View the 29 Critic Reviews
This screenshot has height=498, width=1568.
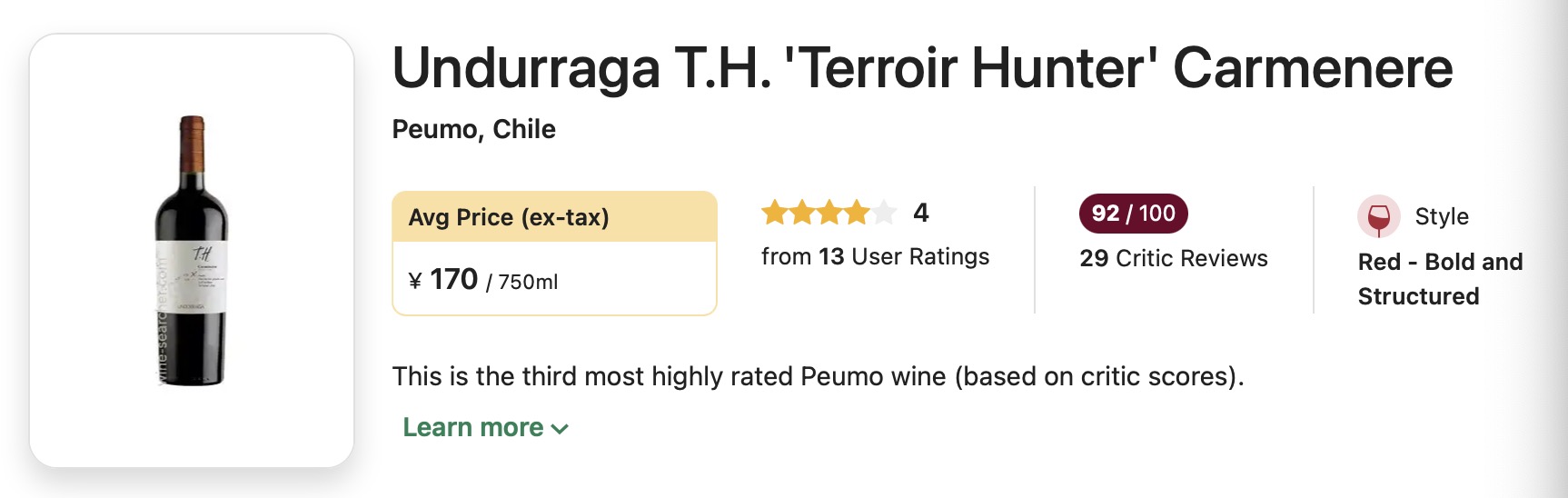coord(1173,258)
